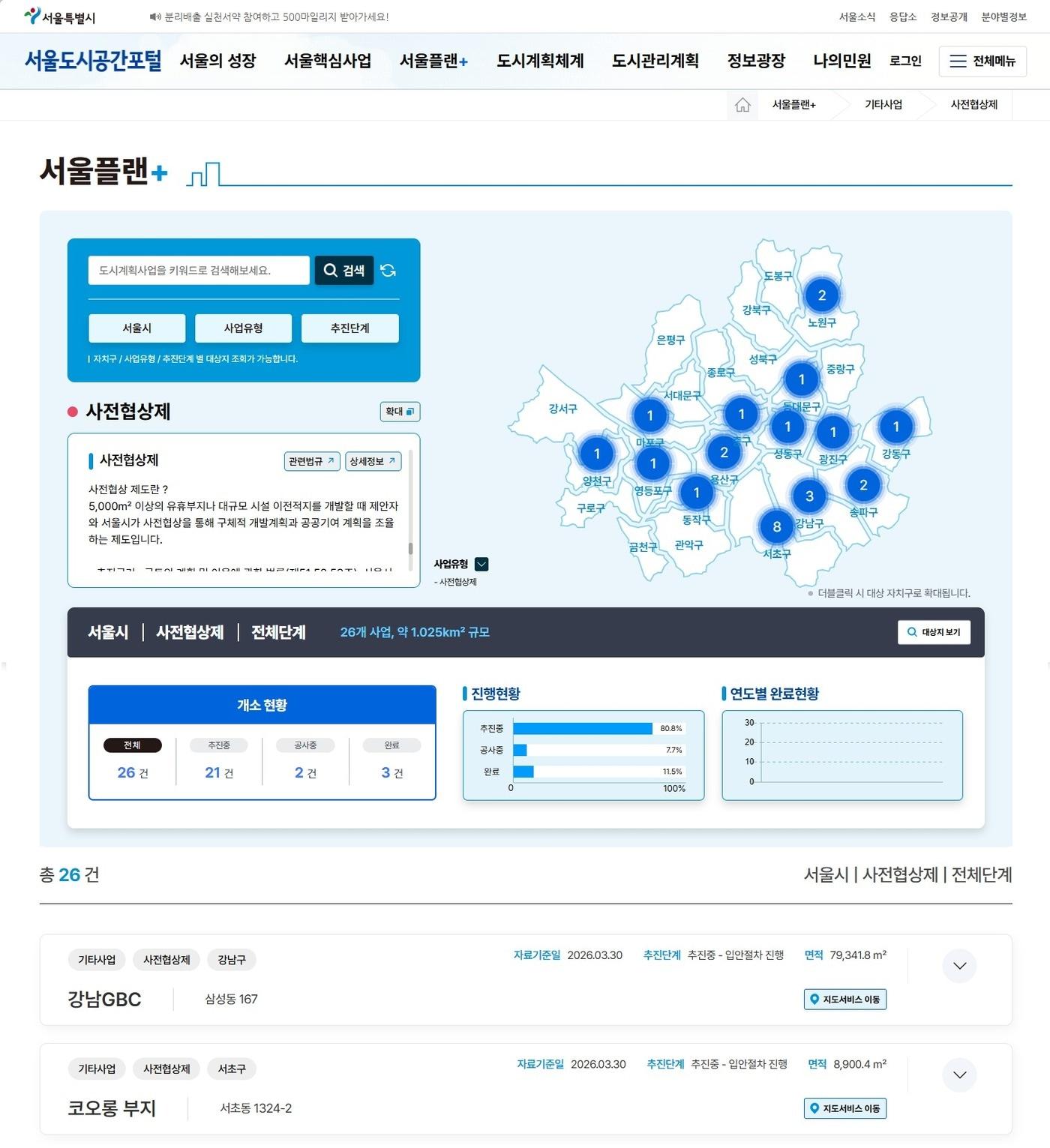Click the 코오롱 부지 project title
Image resolution: width=1050 pixels, height=1148 pixels.
(x=112, y=1108)
